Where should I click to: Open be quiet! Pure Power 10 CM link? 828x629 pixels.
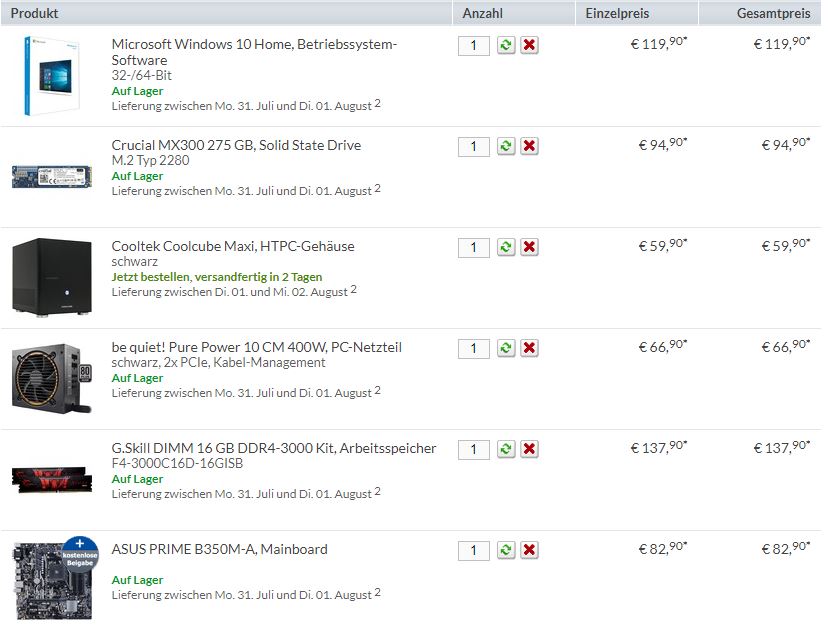click(x=257, y=347)
